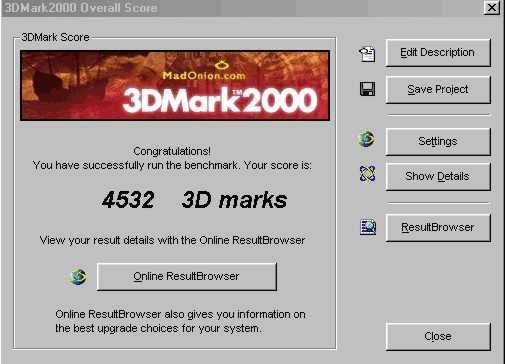Choose the Save Project button
Screen dimensions: 505x364
[x=438, y=89]
